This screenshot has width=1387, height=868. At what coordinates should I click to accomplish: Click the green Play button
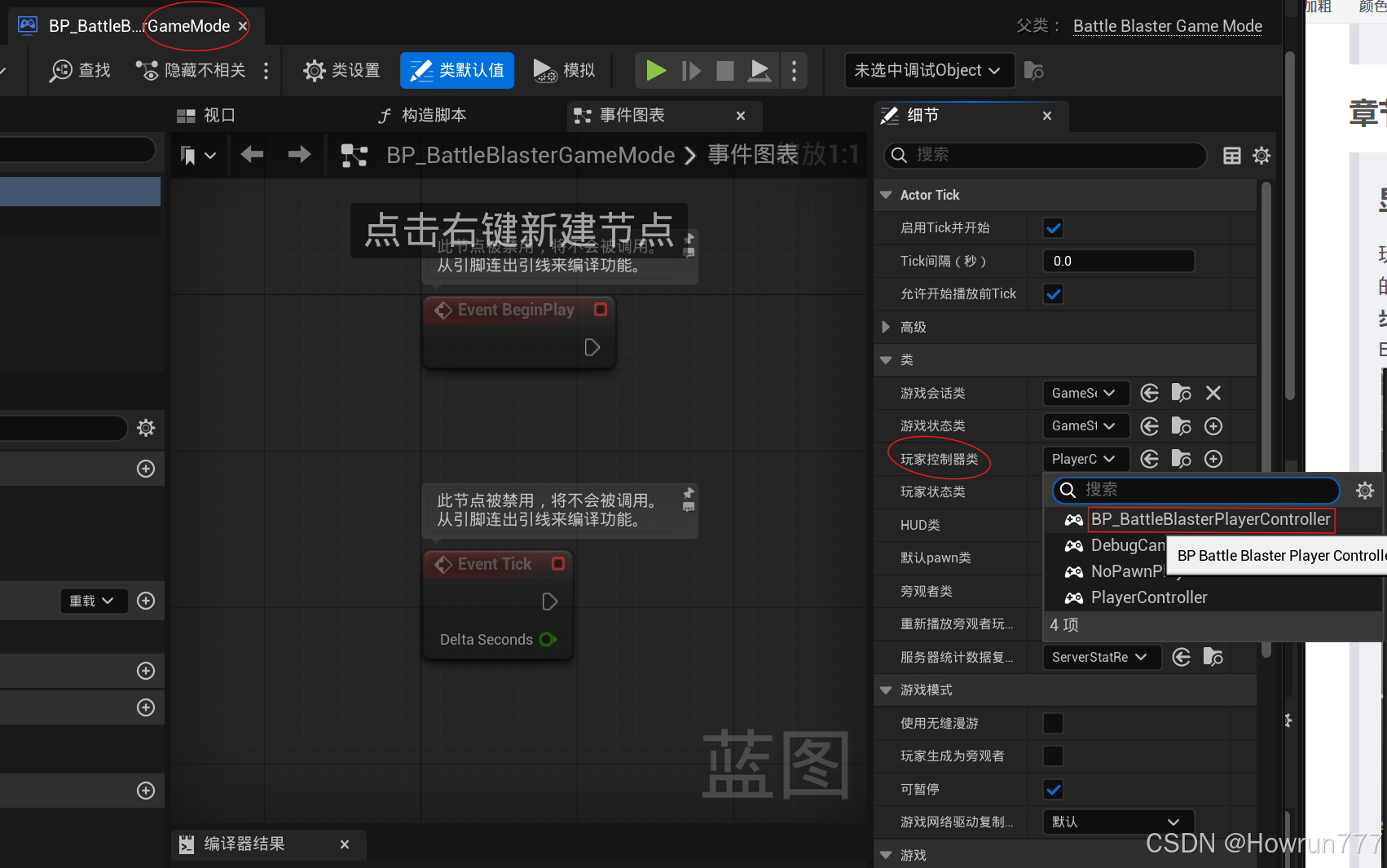click(655, 71)
